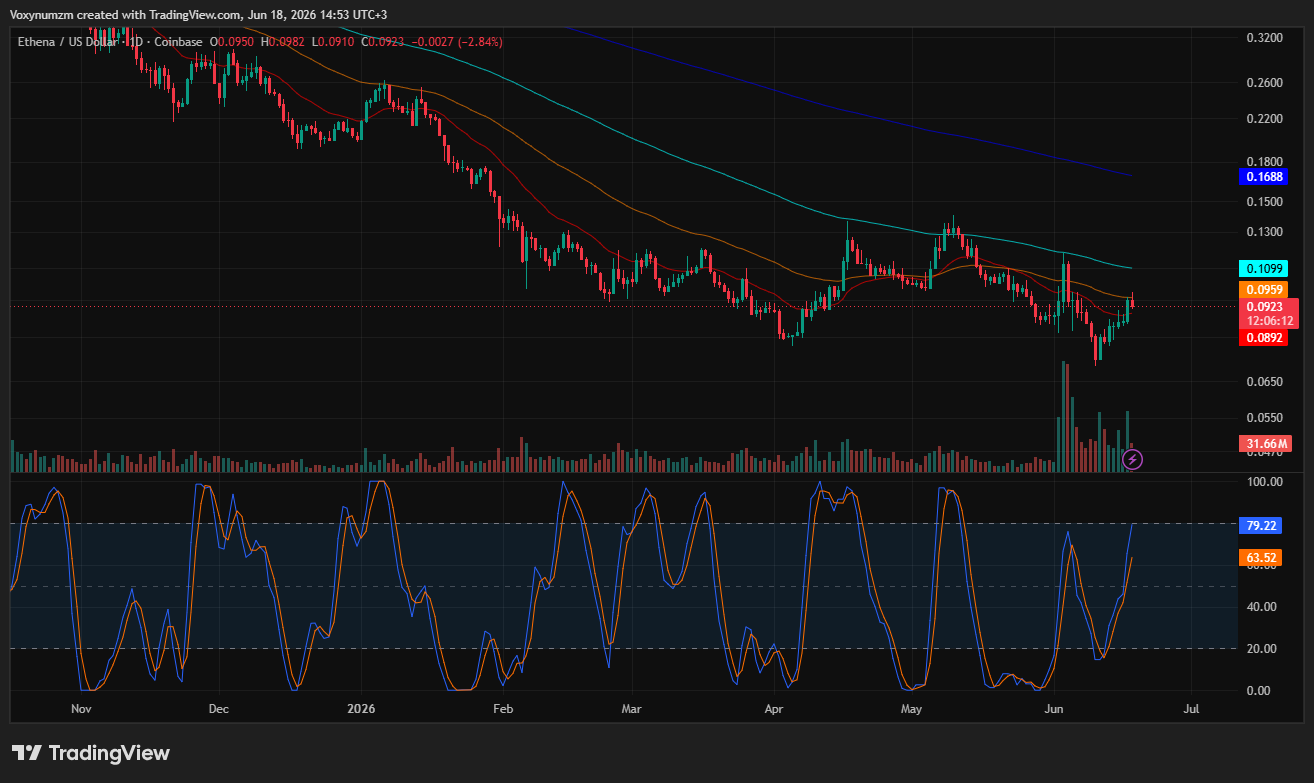Click the 0.1300 price axis label
Image resolution: width=1314 pixels, height=783 pixels.
pos(1265,233)
